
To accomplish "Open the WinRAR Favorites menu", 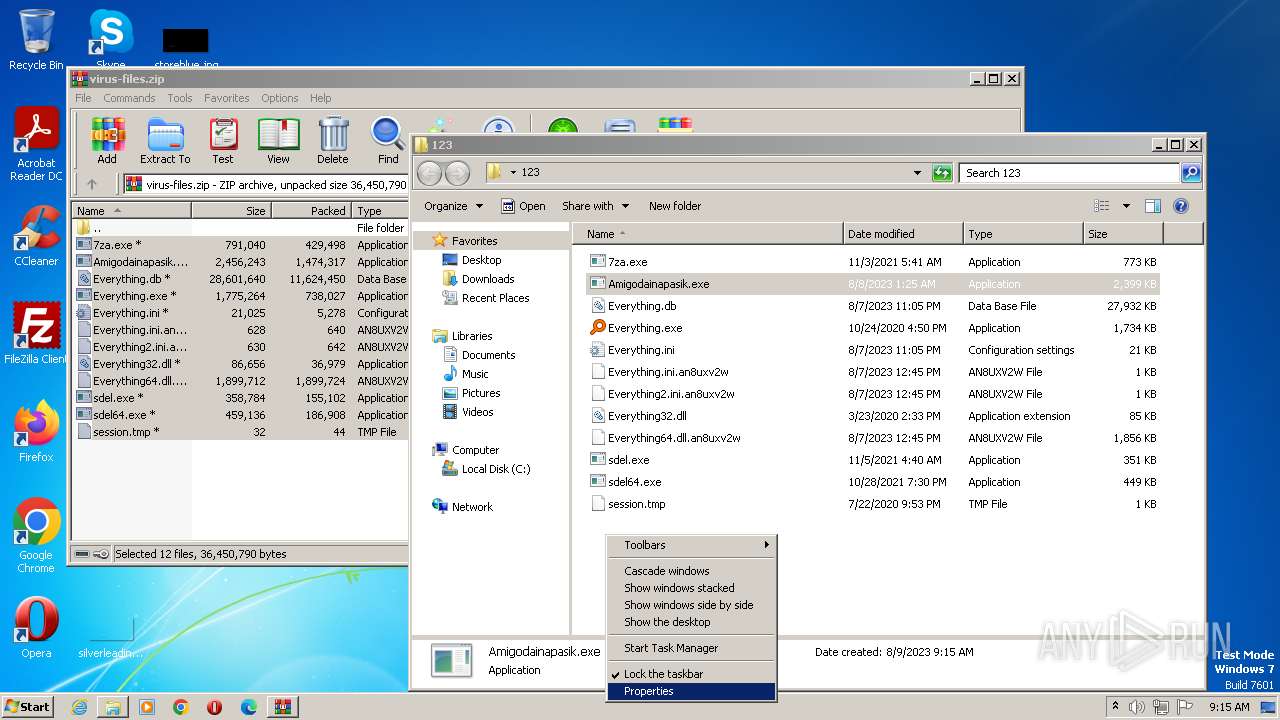I will tap(227, 98).
